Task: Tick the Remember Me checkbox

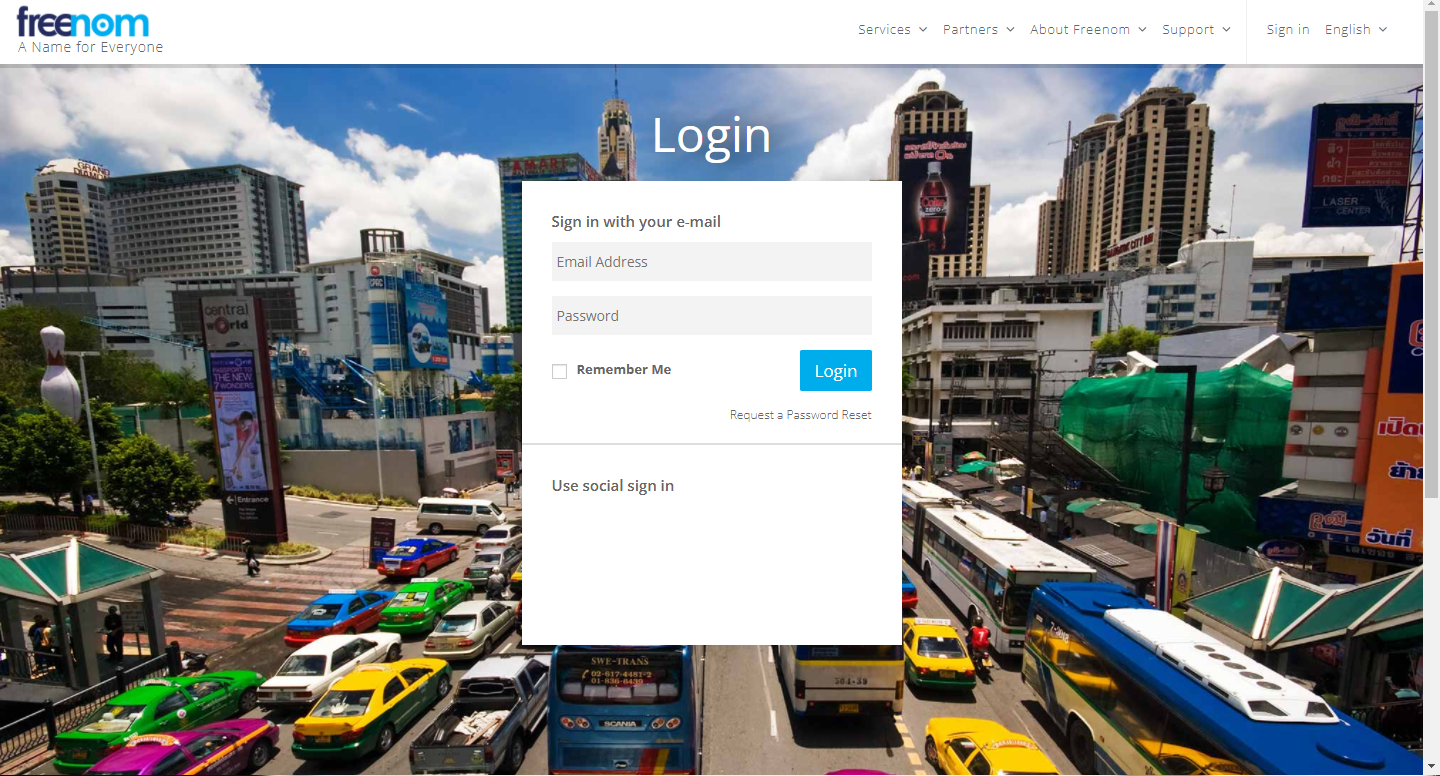Action: (x=559, y=372)
